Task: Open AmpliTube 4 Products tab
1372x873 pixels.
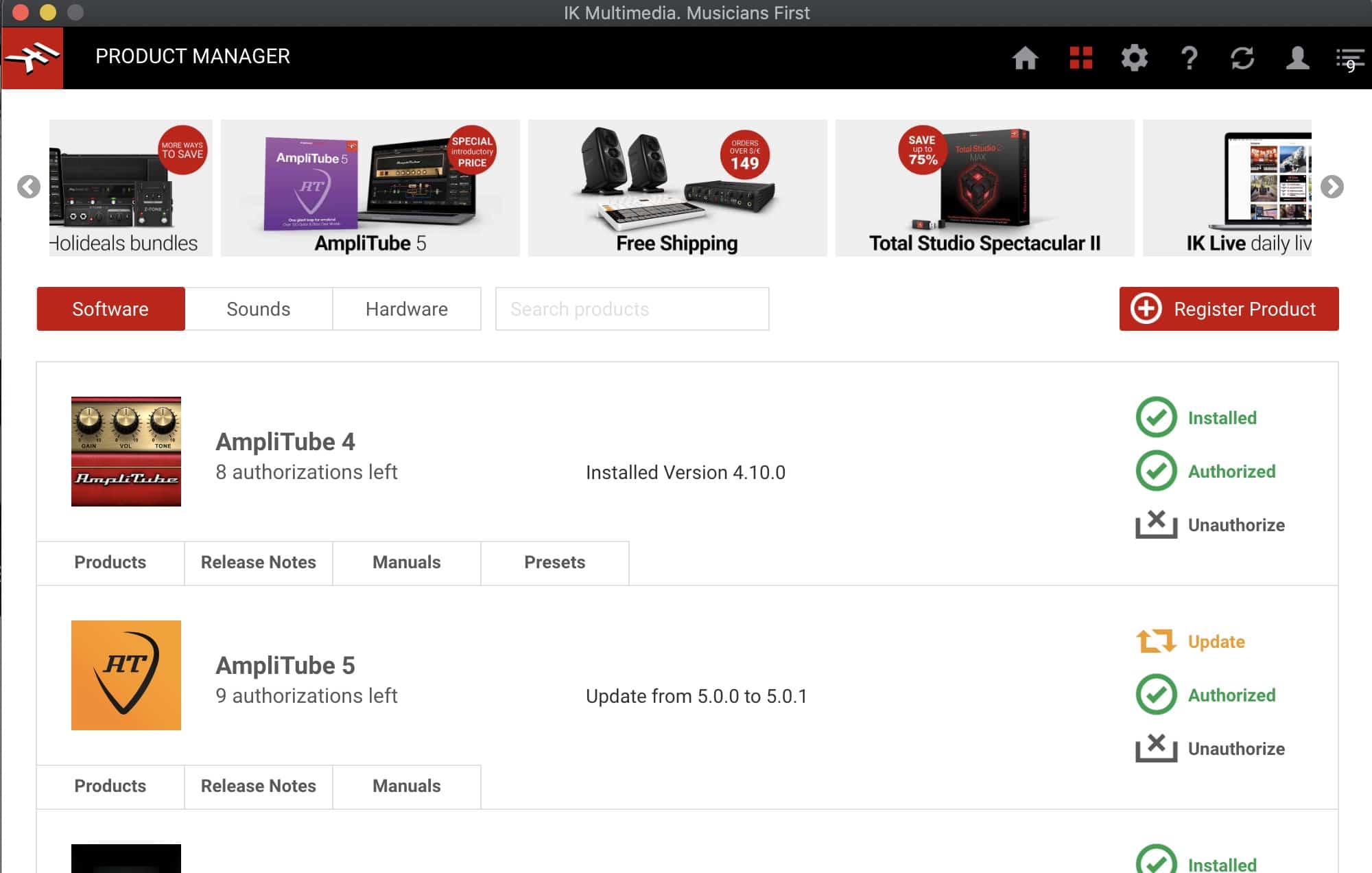Action: coord(110,563)
